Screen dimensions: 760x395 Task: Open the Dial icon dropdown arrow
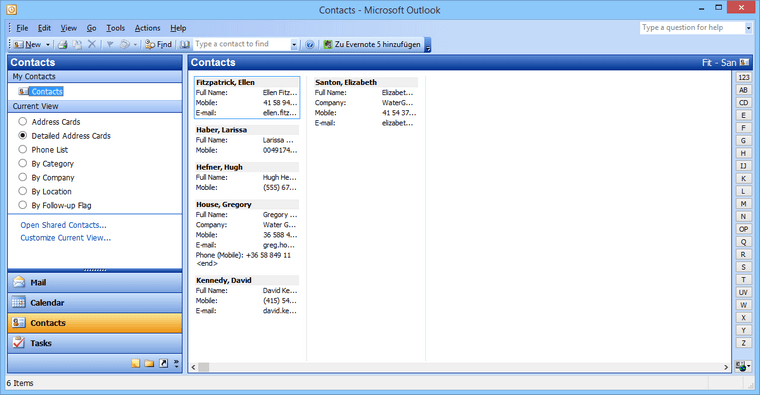coord(135,45)
